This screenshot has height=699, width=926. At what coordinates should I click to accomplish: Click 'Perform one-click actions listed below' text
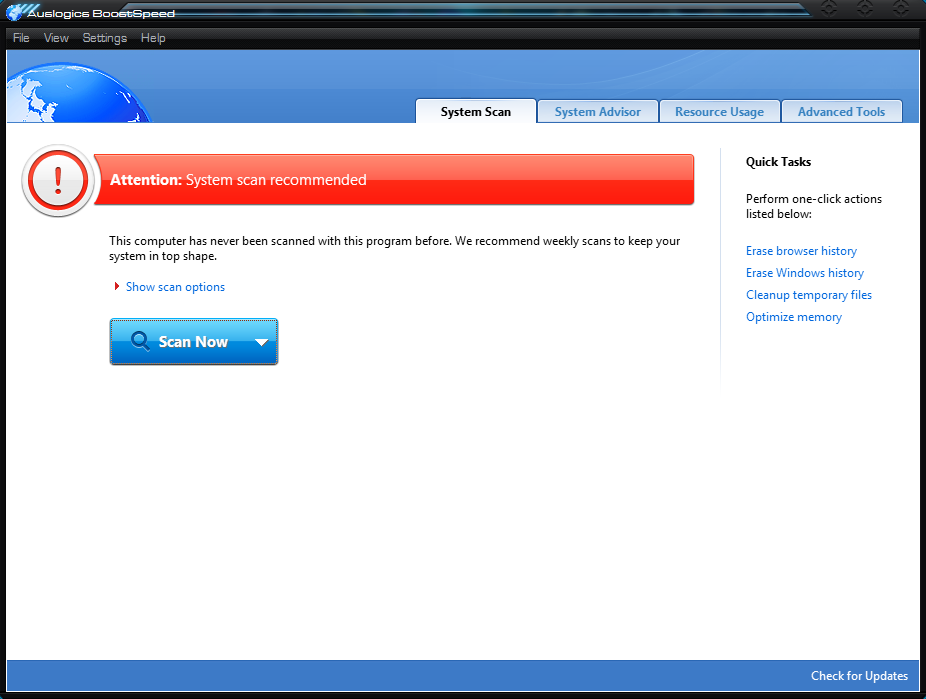[814, 206]
